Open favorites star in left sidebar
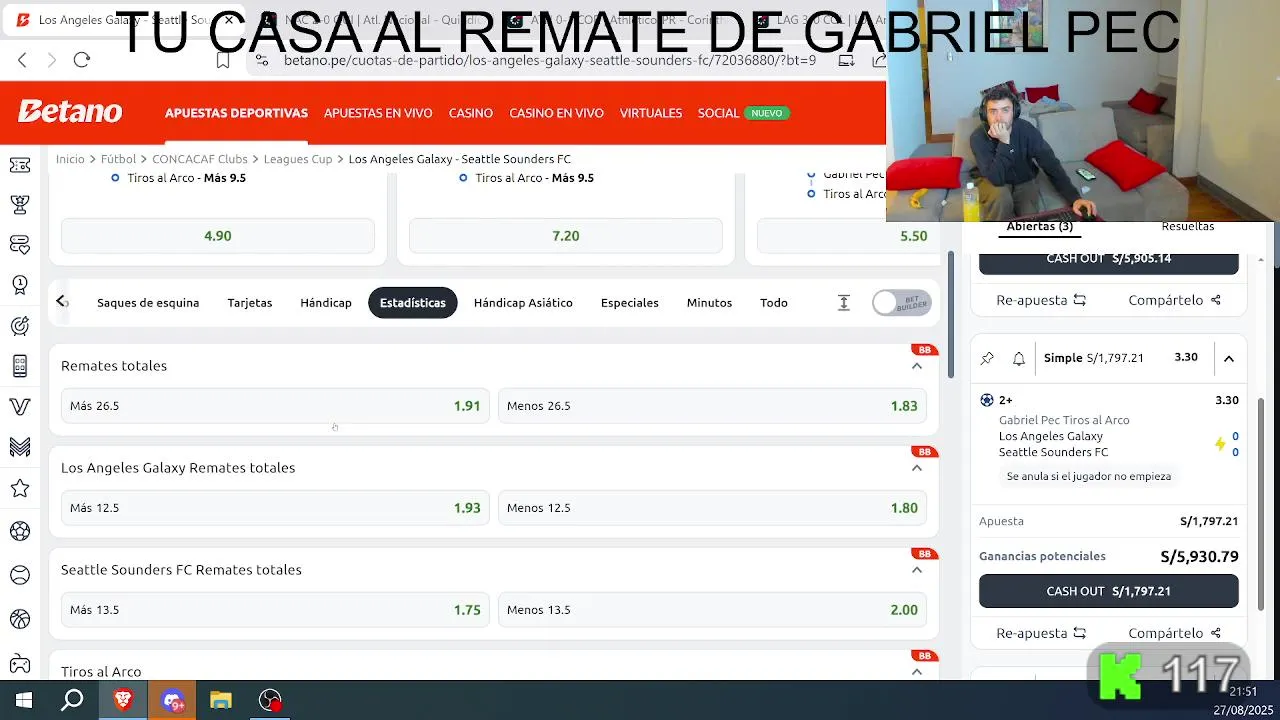This screenshot has height=720, width=1280. [19, 488]
